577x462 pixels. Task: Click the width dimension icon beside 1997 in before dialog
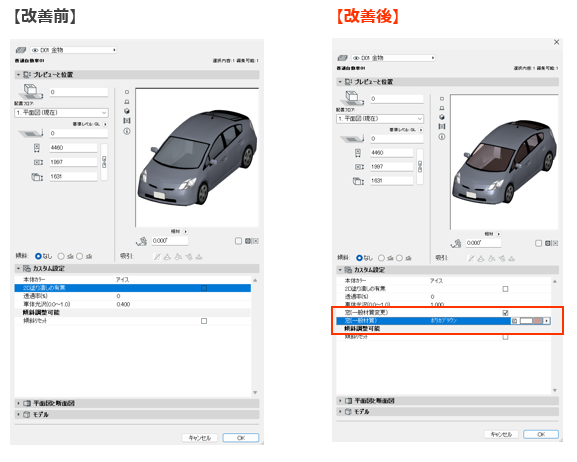pyautogui.click(x=38, y=162)
